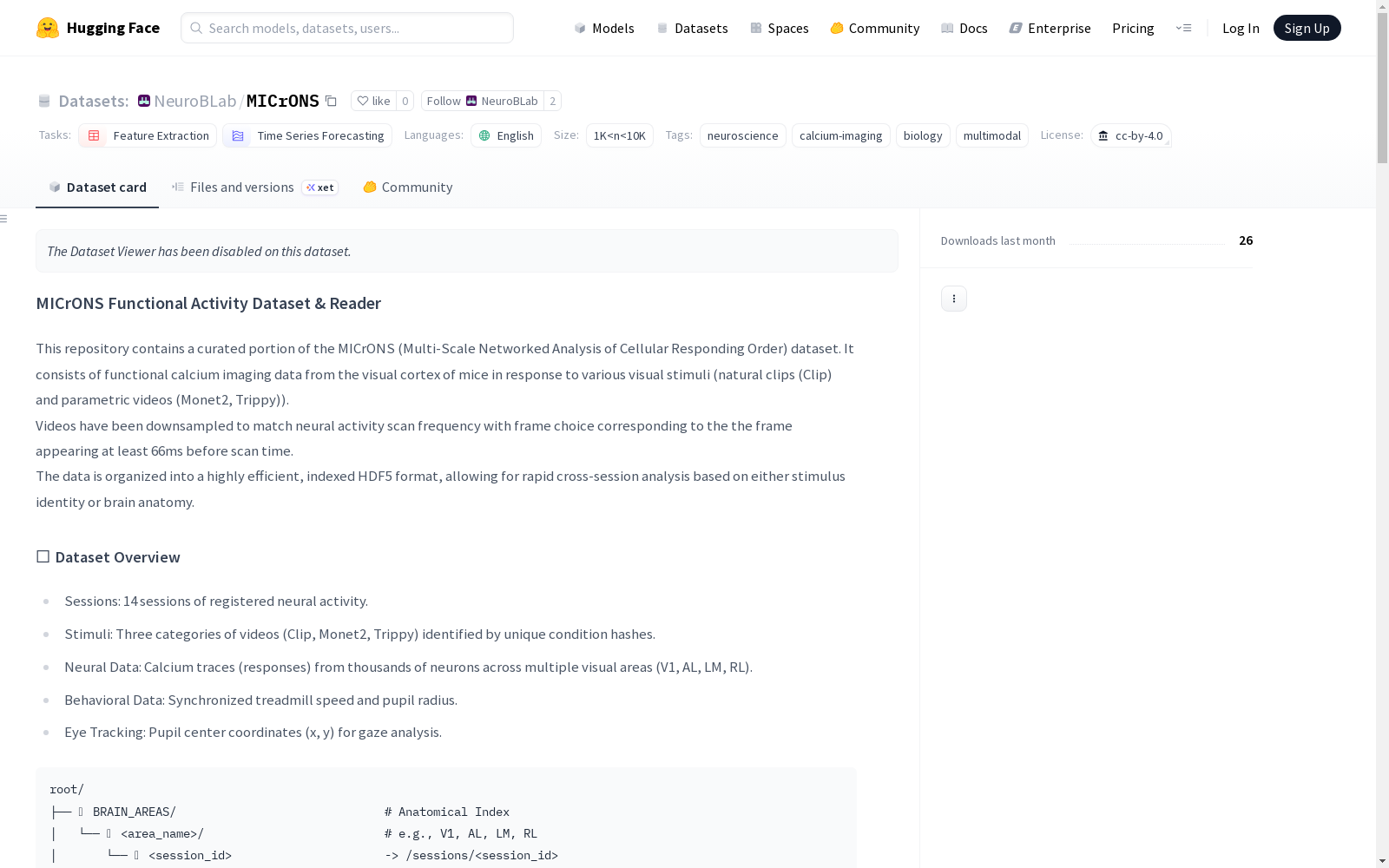This screenshot has width=1389, height=868.
Task: Open the table of contents icon at left edge
Action: pos(3,219)
